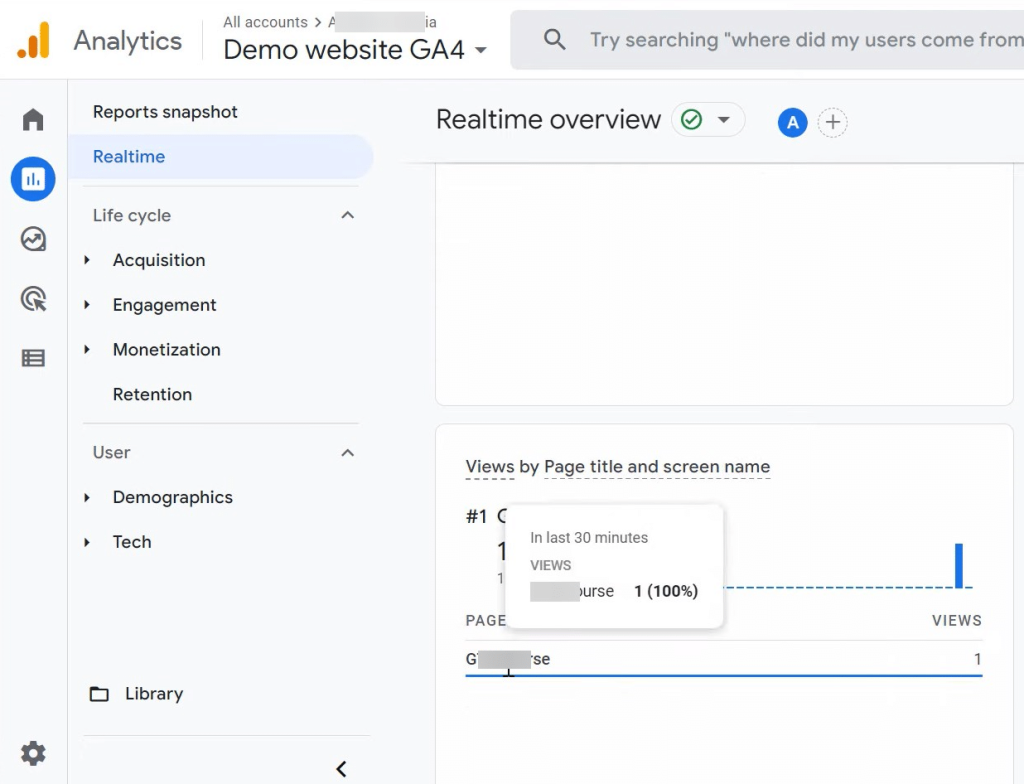Image resolution: width=1024 pixels, height=784 pixels.
Task: Collapse the User section
Action: (x=347, y=453)
